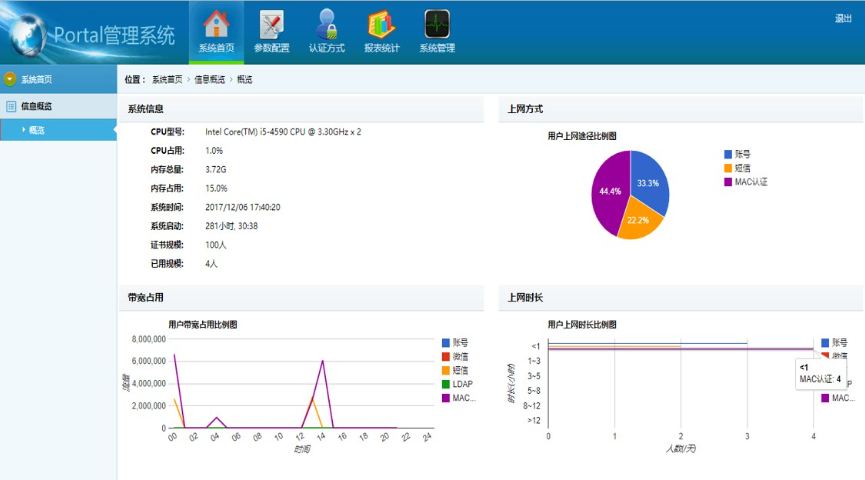This screenshot has height=480, width=865.
Task: Click the blue 账号 pie legend swatch
Action: click(728, 155)
